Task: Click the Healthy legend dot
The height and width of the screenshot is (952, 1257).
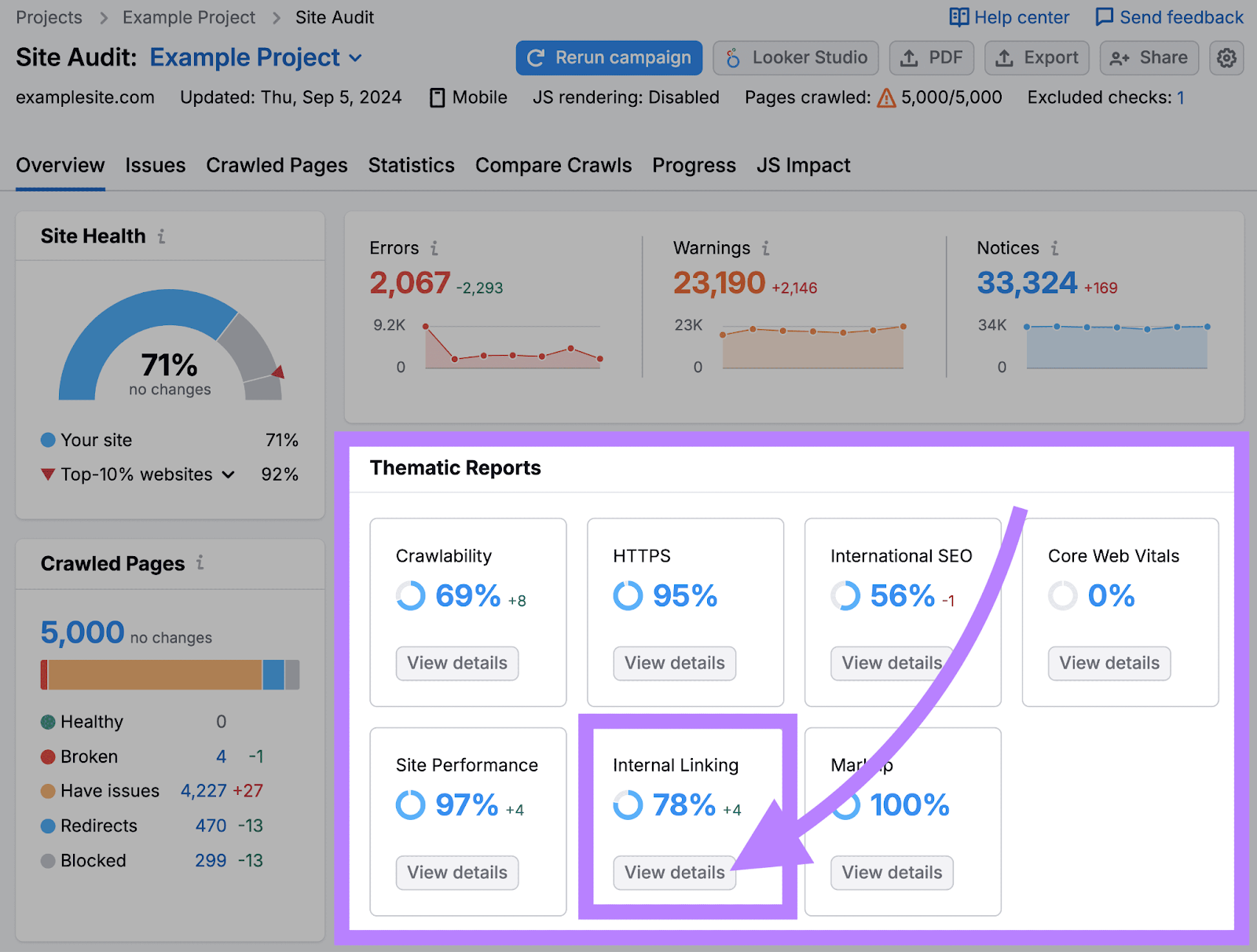Action: tap(48, 722)
